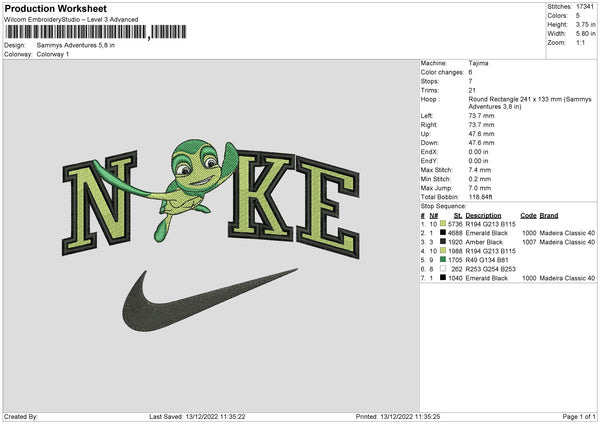Viewport: 600px width, 424px height.
Task: Click the letter N in the design
Action: [x=99, y=203]
